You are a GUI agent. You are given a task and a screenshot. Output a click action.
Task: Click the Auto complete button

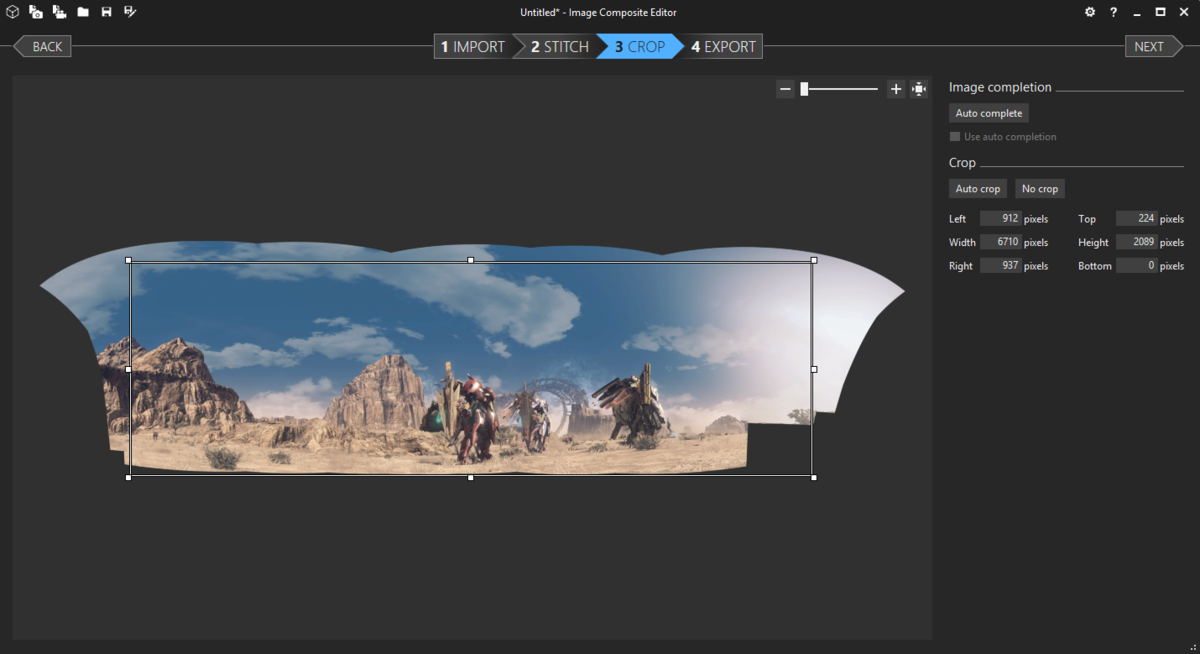tap(989, 113)
